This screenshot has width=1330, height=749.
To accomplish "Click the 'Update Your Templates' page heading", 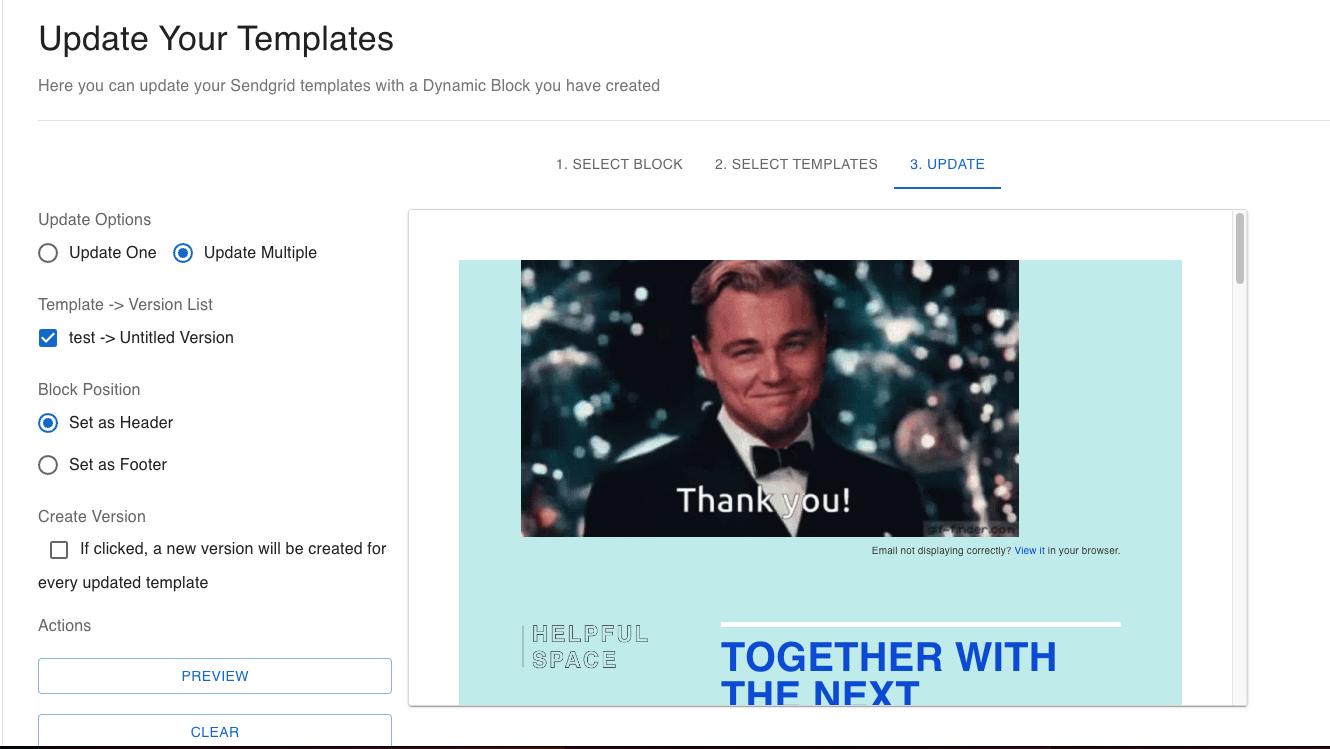I will 216,39.
